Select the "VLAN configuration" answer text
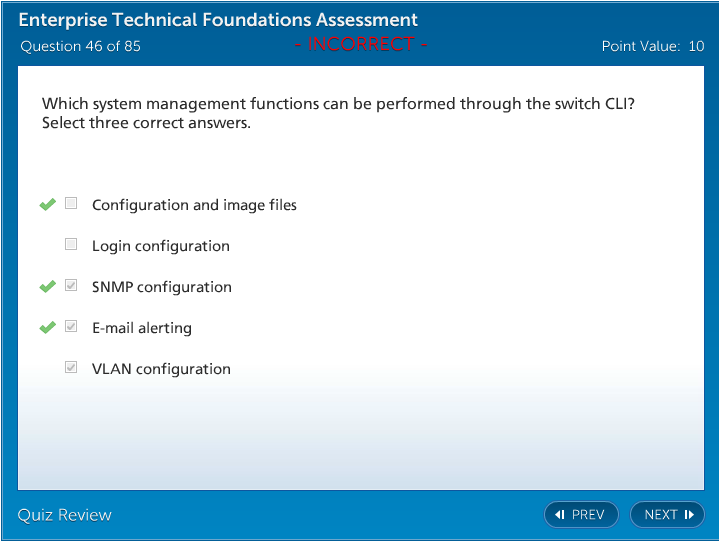719x541 pixels. coord(161,369)
